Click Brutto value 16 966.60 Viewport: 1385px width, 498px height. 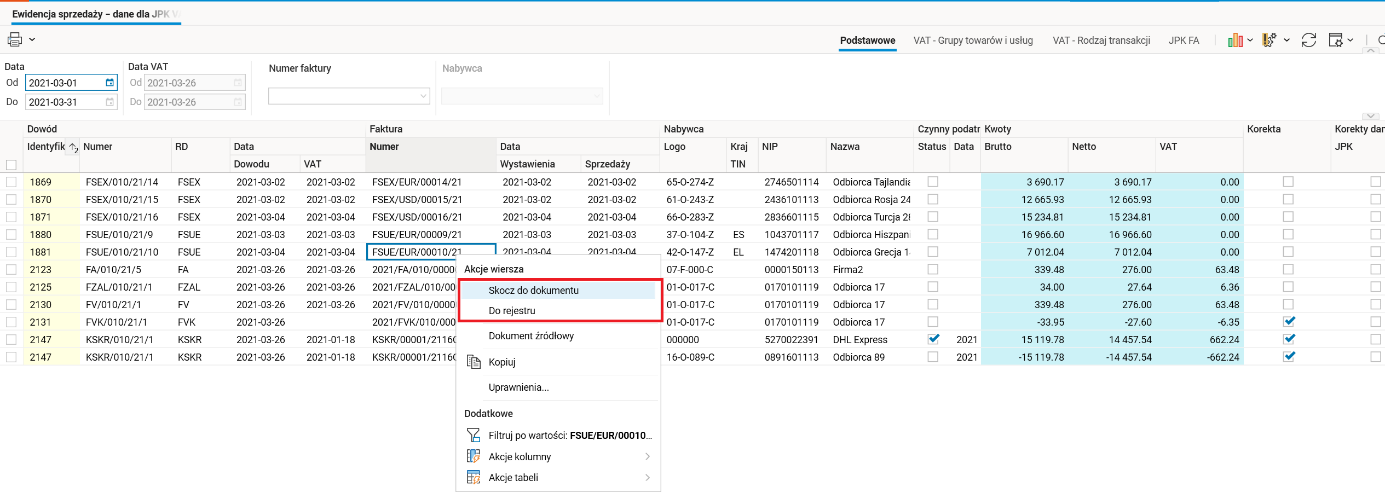pos(1024,234)
